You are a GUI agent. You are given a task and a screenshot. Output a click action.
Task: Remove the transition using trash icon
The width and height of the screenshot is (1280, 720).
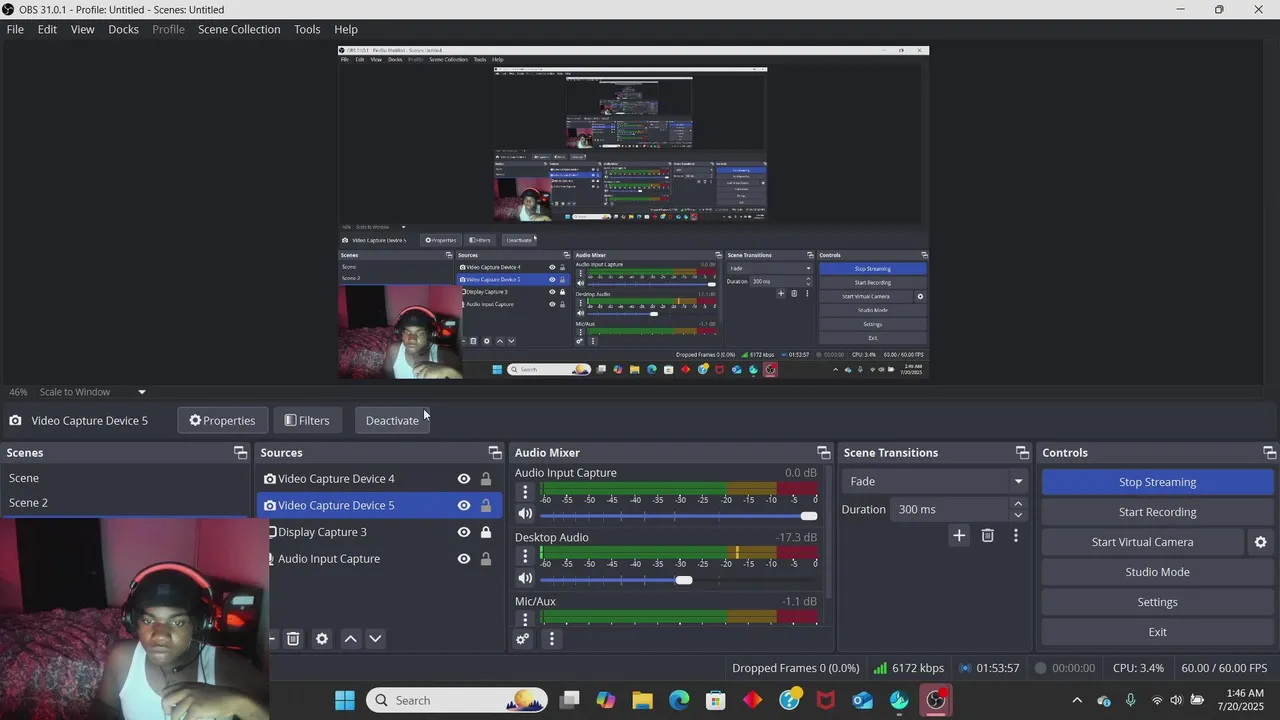coord(988,536)
